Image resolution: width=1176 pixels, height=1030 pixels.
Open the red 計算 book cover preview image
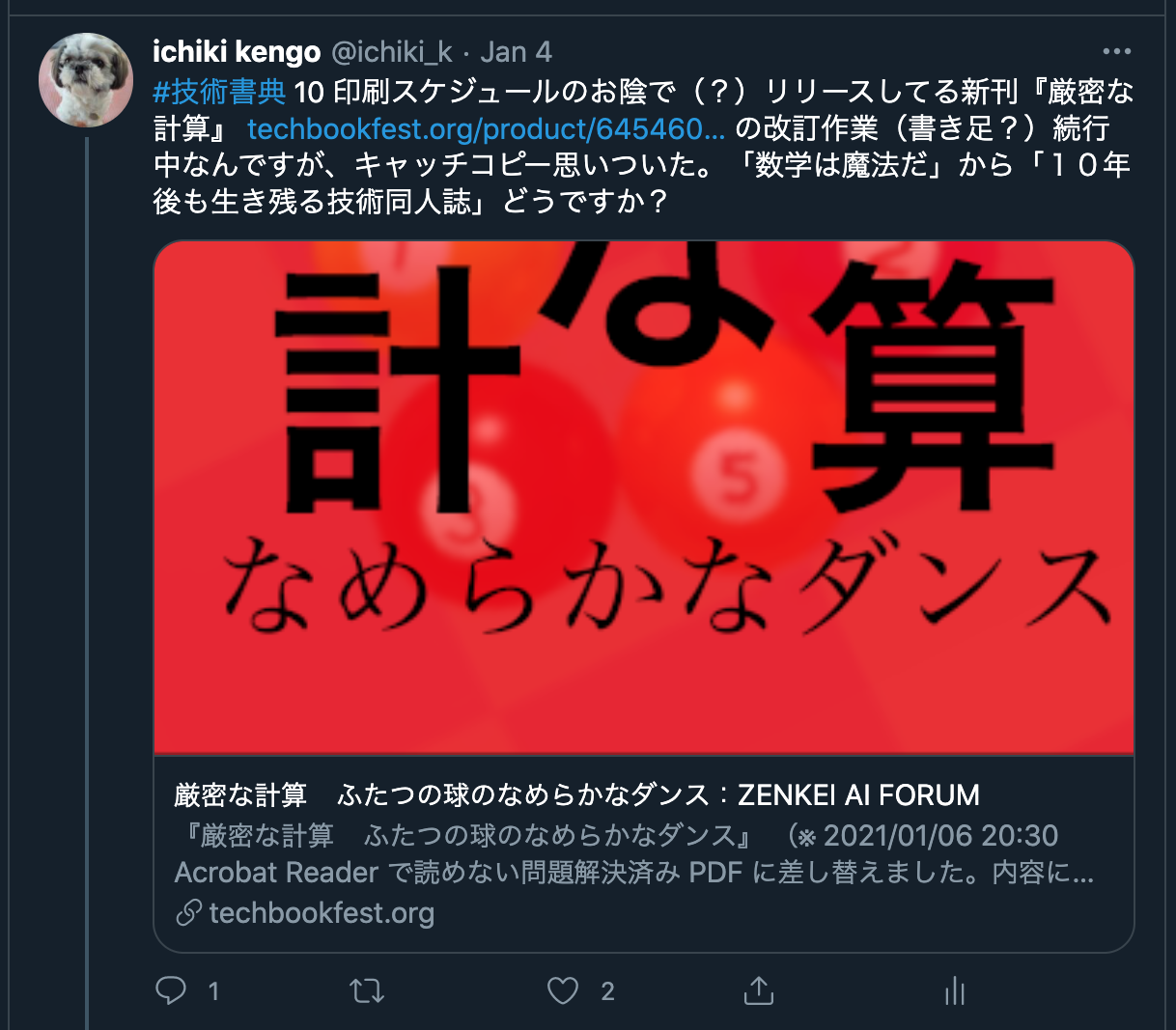(643, 496)
